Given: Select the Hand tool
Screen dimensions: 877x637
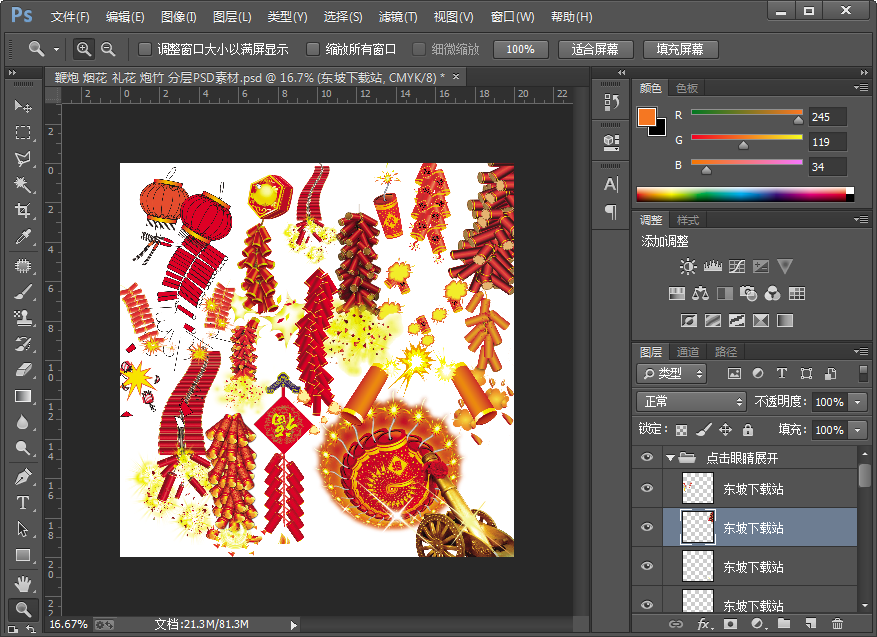Looking at the screenshot, I should (x=22, y=582).
